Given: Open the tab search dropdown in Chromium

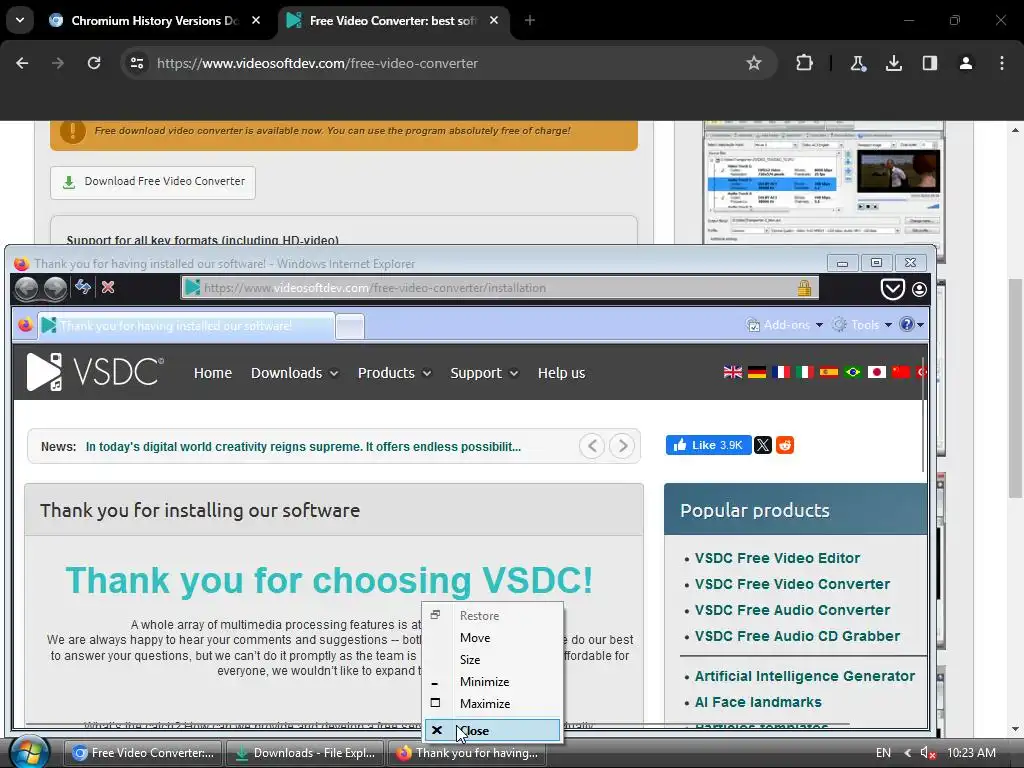Looking at the screenshot, I should 20,20.
